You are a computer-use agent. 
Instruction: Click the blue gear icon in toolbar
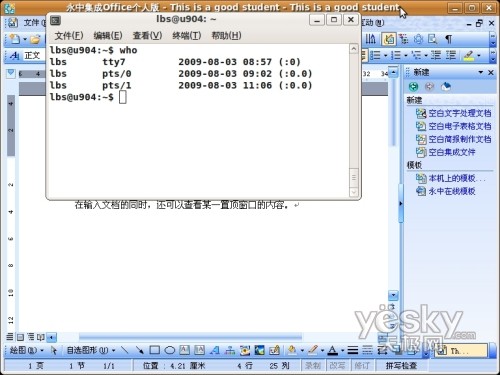pyautogui.click(x=418, y=39)
